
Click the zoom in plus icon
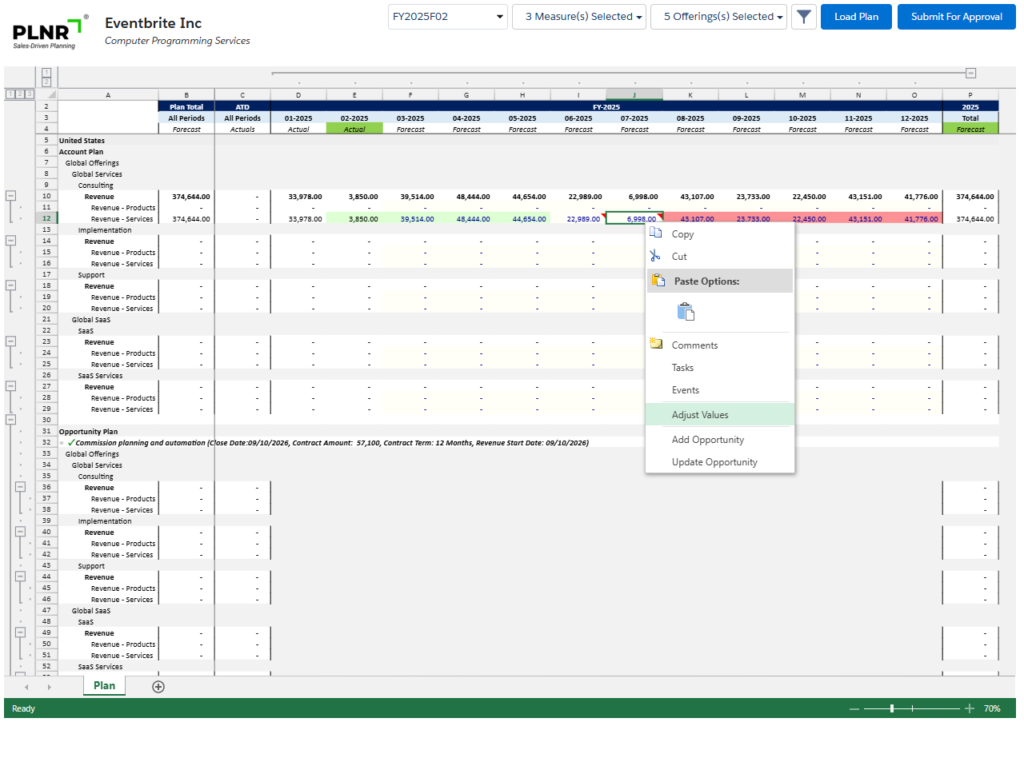click(x=970, y=709)
